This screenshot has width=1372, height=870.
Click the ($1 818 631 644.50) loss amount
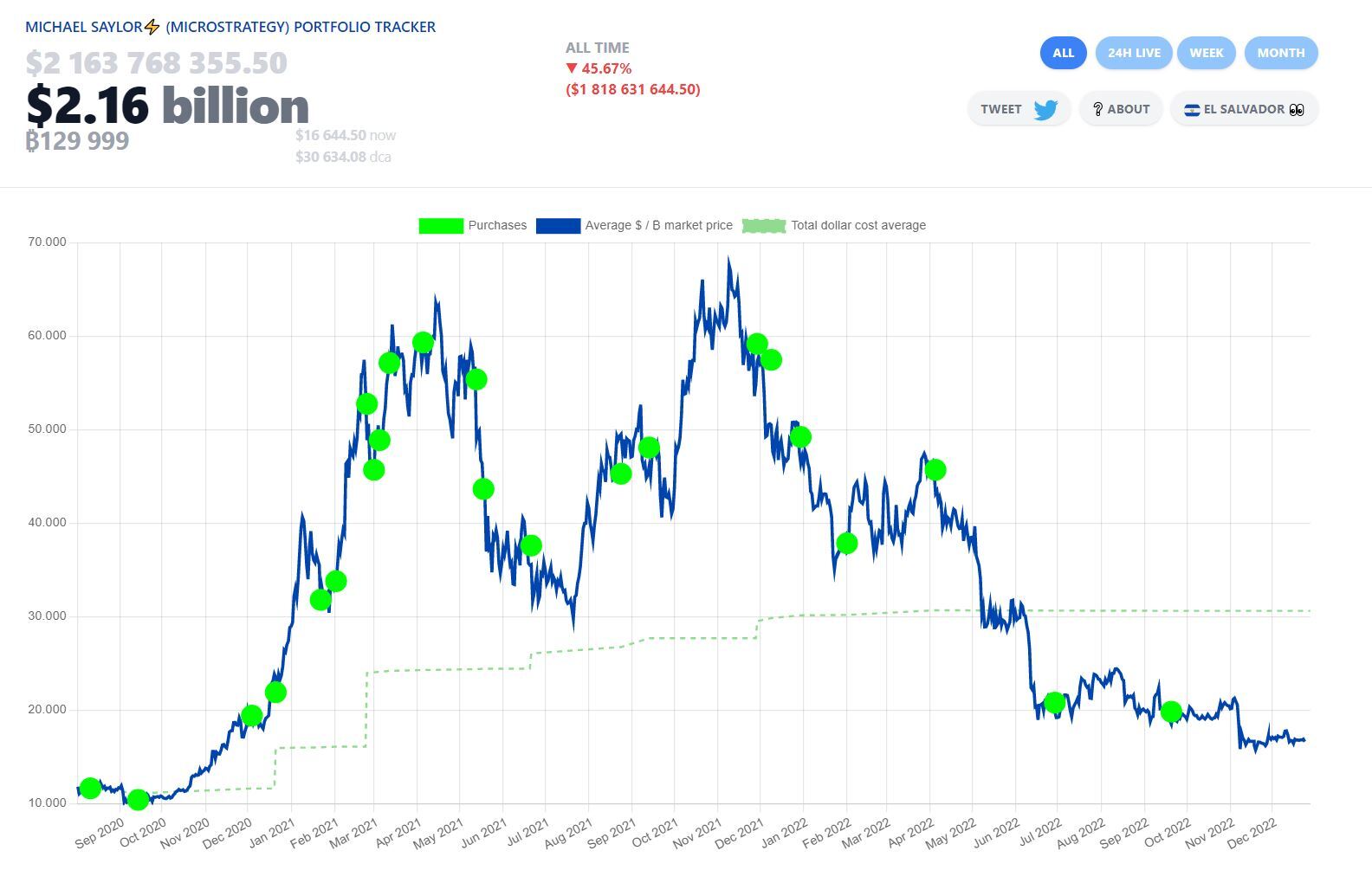[633, 89]
